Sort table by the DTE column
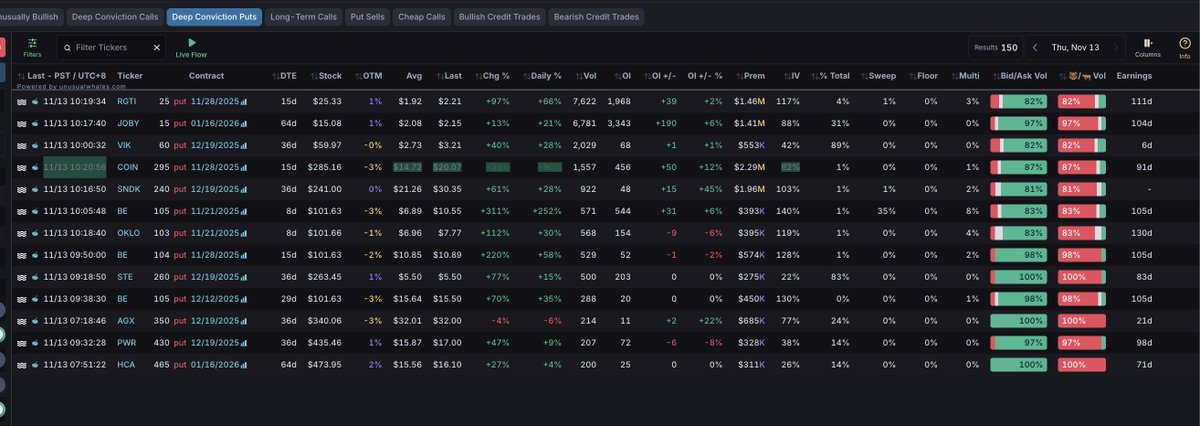1200x426 pixels. click(x=285, y=76)
